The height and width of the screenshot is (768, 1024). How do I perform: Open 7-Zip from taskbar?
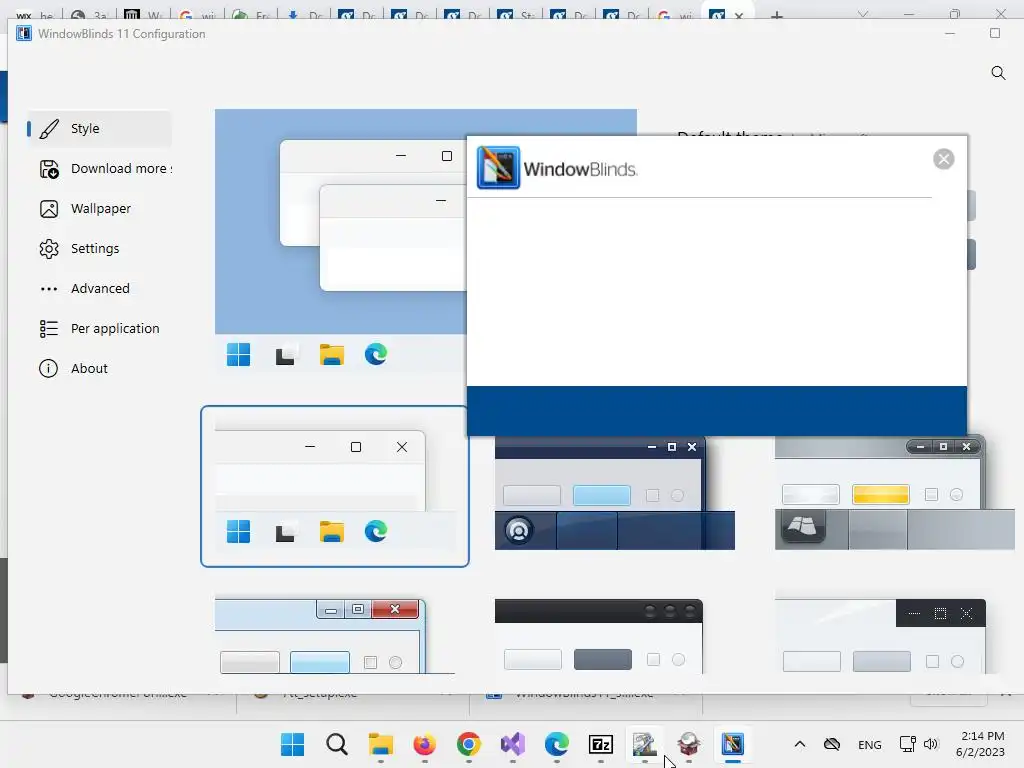[x=601, y=744]
